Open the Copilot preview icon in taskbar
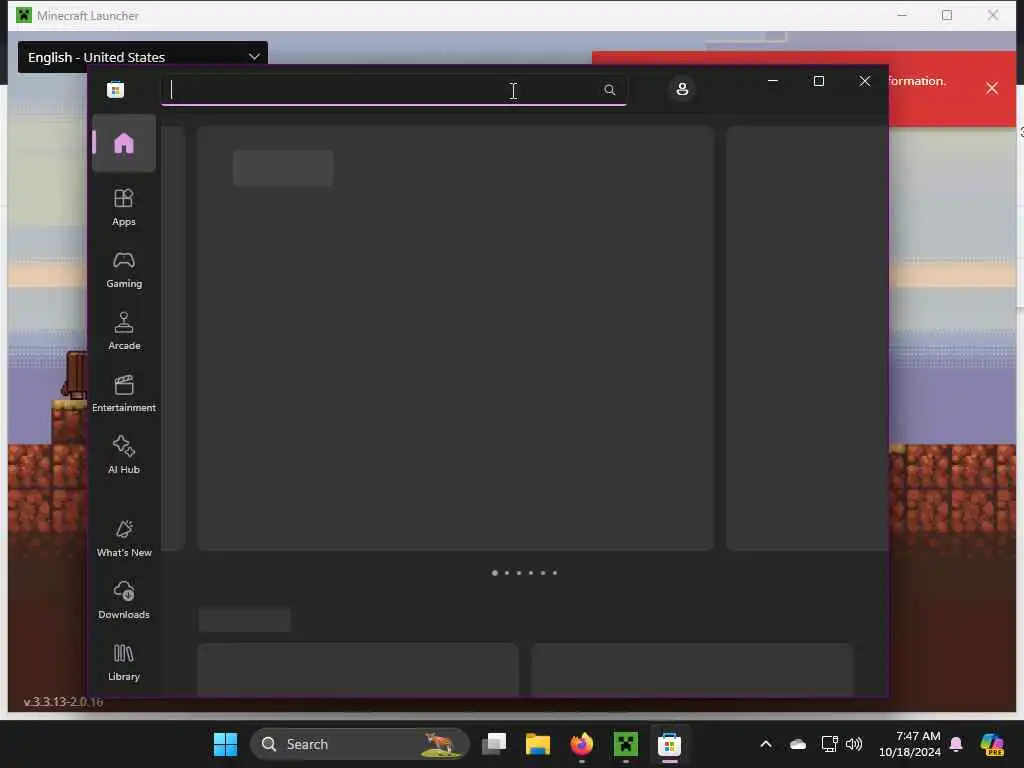 (991, 744)
